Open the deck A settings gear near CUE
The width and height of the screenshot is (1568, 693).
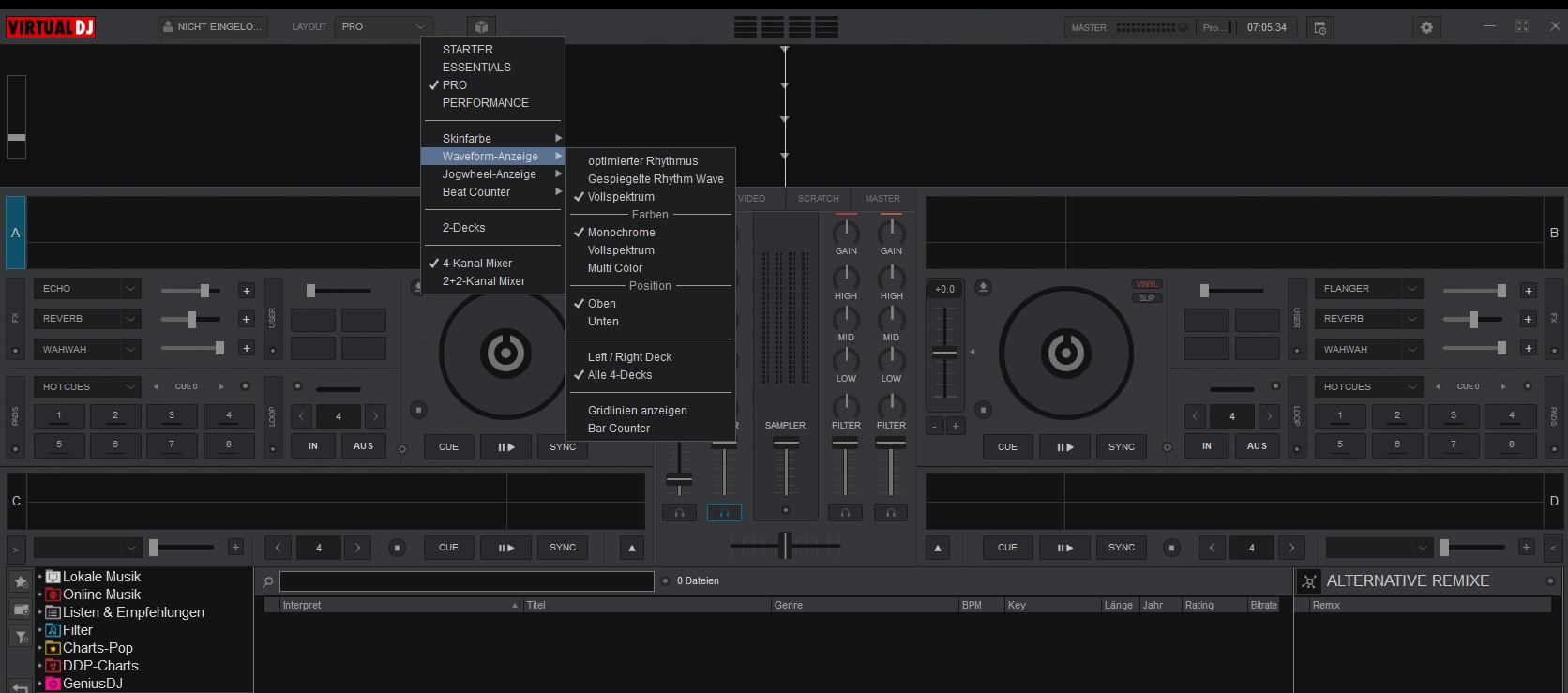tap(402, 449)
